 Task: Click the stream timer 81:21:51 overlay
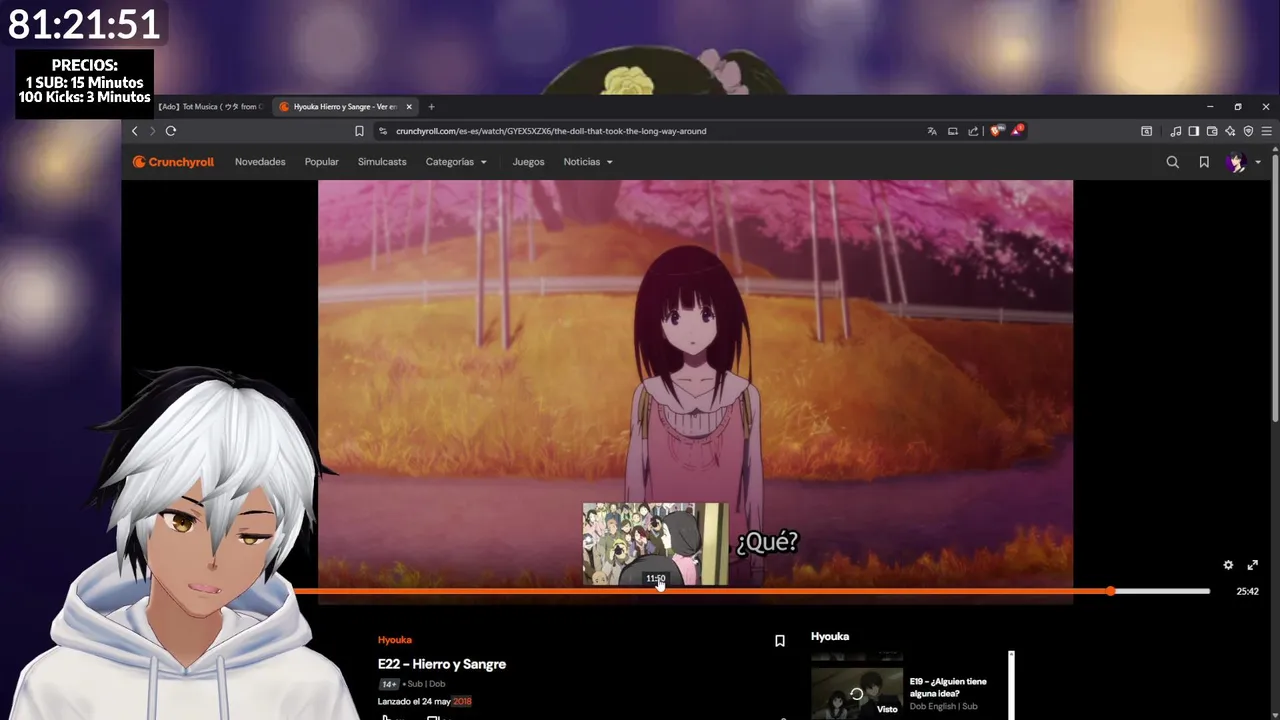tap(84, 24)
